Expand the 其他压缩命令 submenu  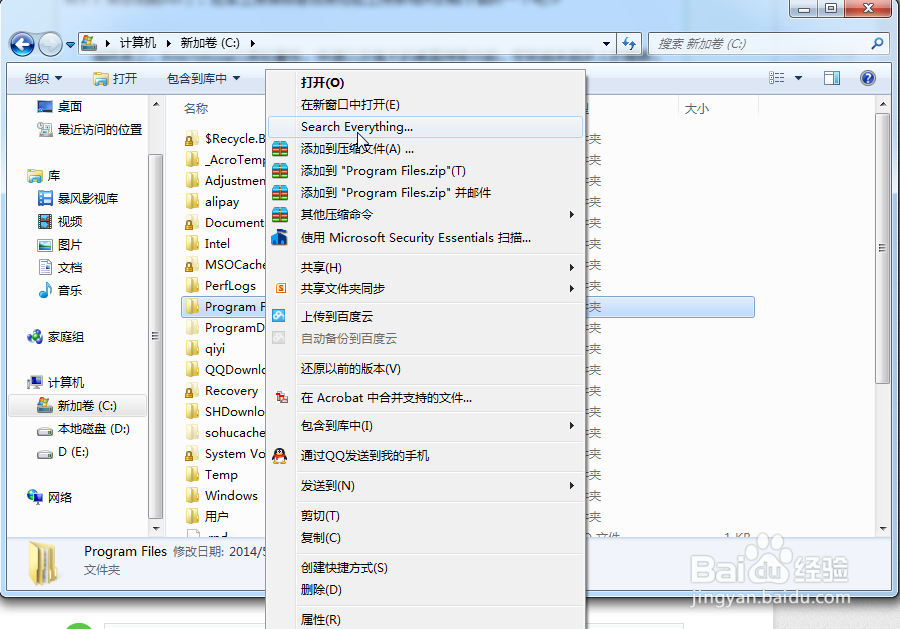(x=425, y=215)
